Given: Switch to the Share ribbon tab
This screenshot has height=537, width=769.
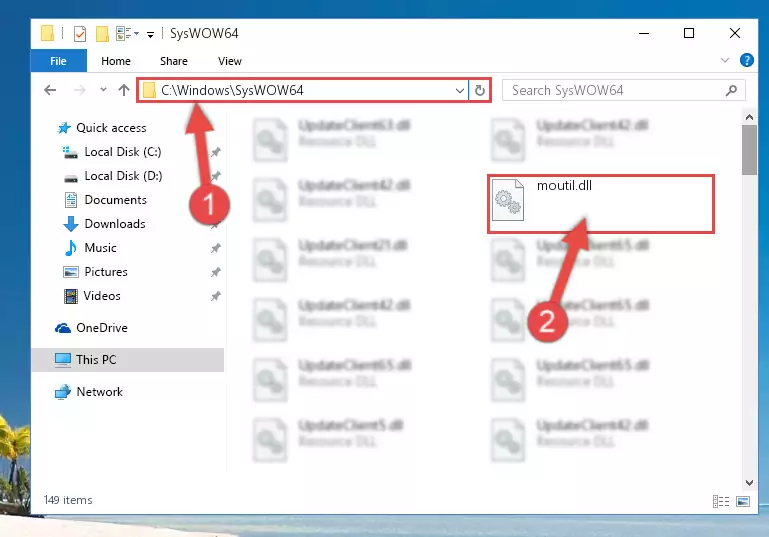Looking at the screenshot, I should point(174,61).
